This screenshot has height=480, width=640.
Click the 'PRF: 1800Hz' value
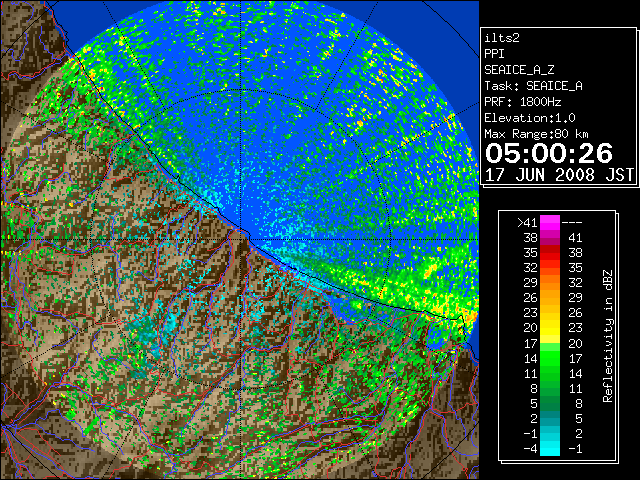(523, 102)
